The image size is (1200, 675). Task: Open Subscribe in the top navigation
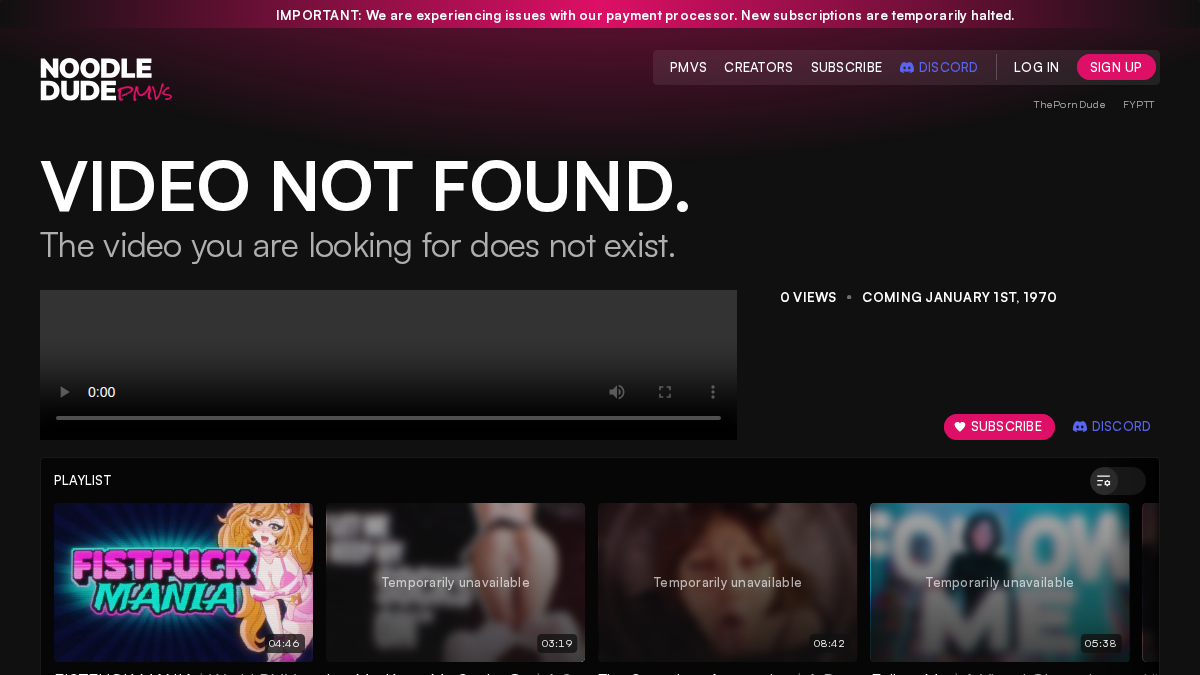point(846,67)
